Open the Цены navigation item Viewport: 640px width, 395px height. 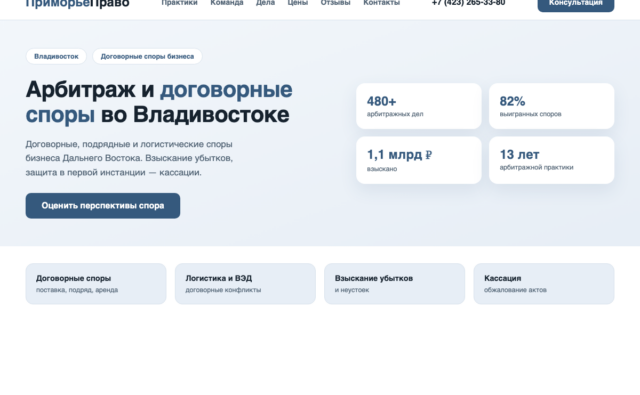(x=298, y=3)
